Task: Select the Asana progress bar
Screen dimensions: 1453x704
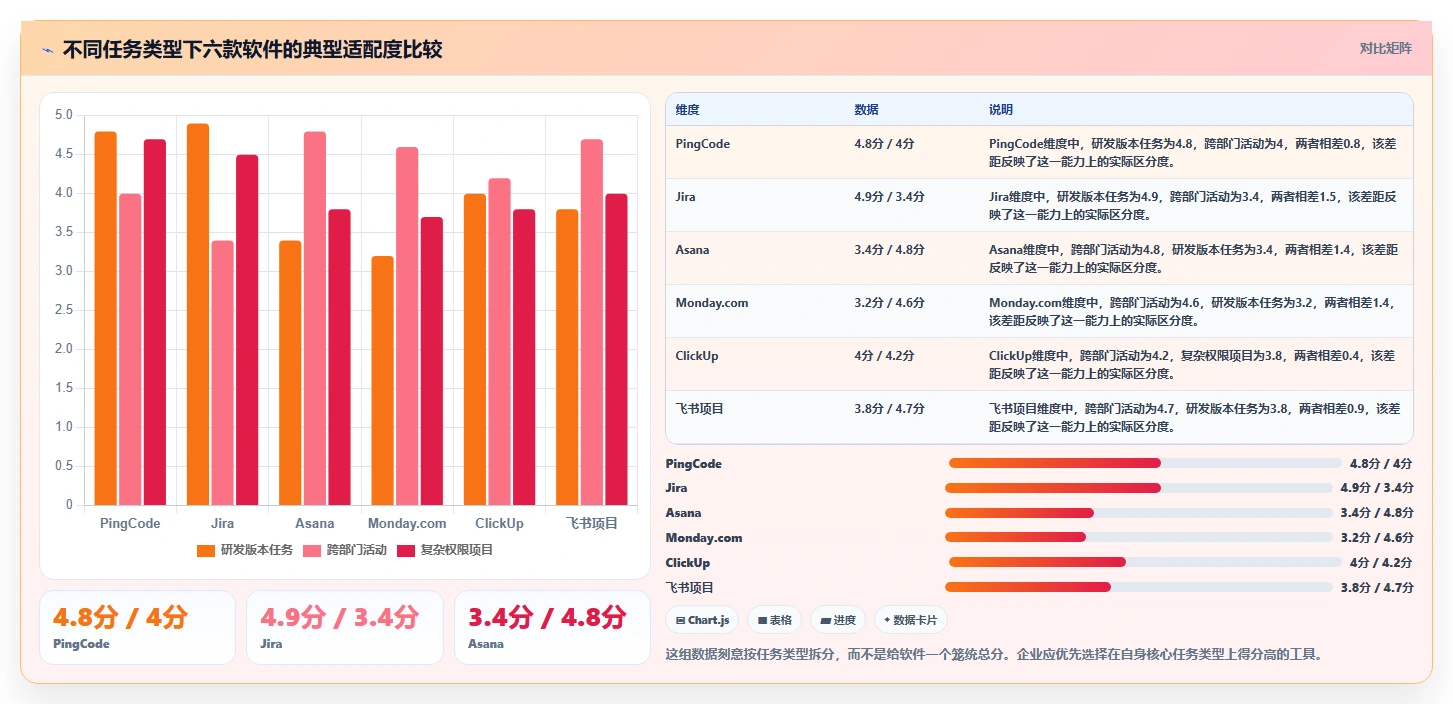Action: pos(1139,513)
